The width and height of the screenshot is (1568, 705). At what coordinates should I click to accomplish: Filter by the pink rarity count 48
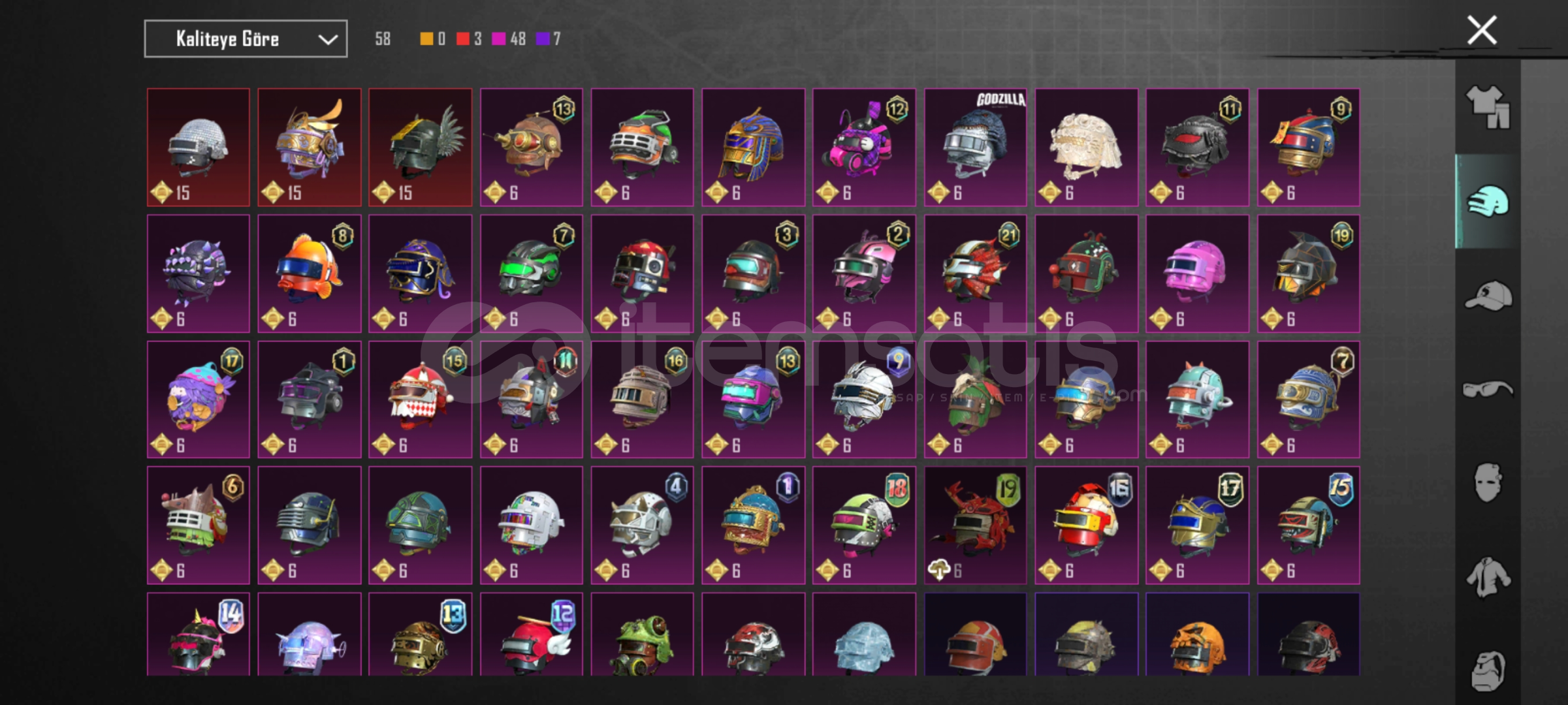point(509,39)
